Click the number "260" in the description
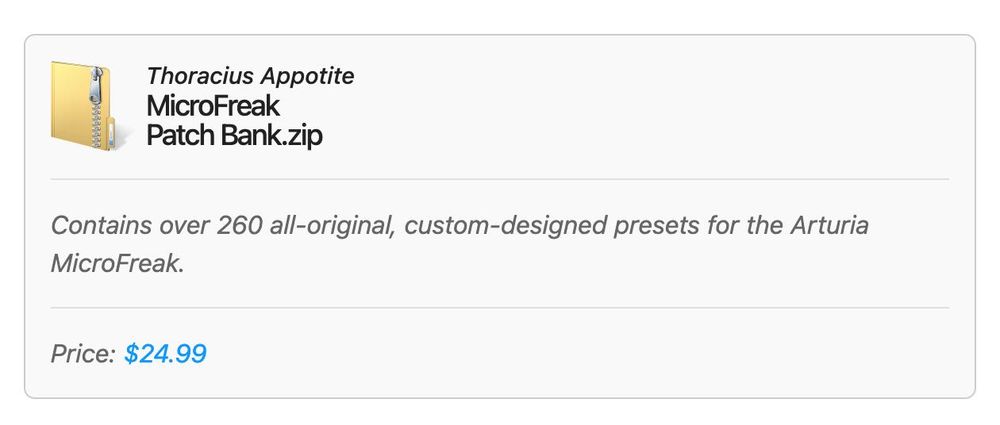The height and width of the screenshot is (425, 1000). tap(240, 225)
